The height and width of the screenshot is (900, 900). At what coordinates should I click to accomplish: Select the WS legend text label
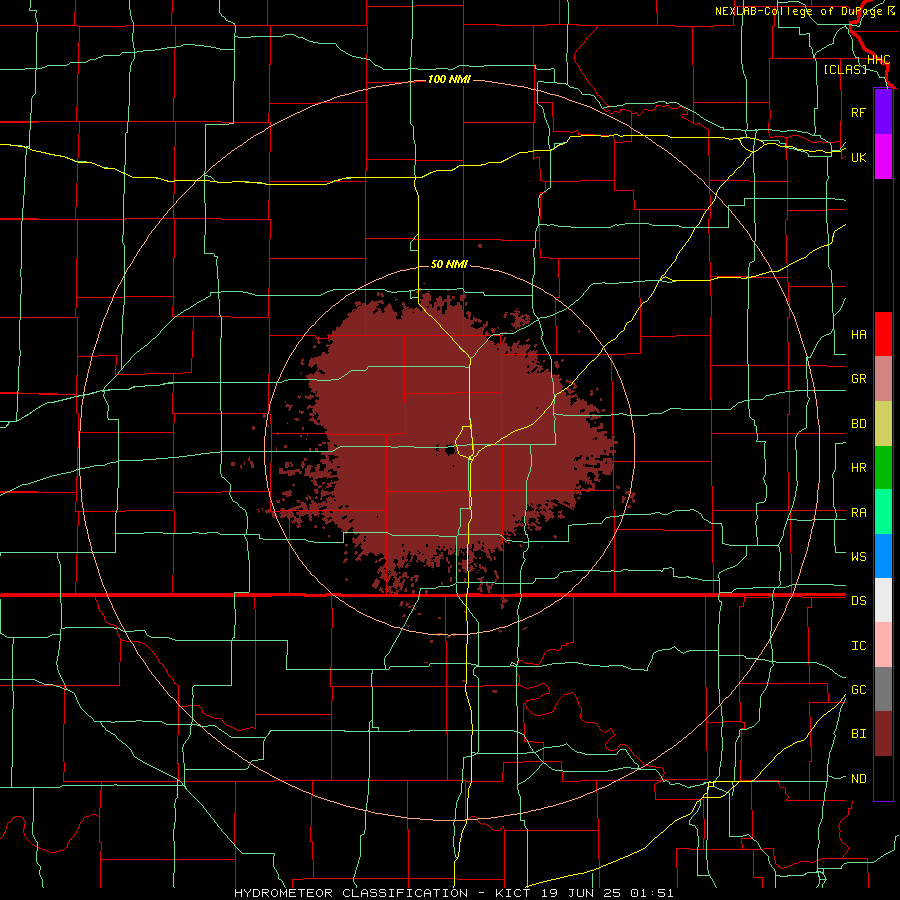click(x=858, y=556)
